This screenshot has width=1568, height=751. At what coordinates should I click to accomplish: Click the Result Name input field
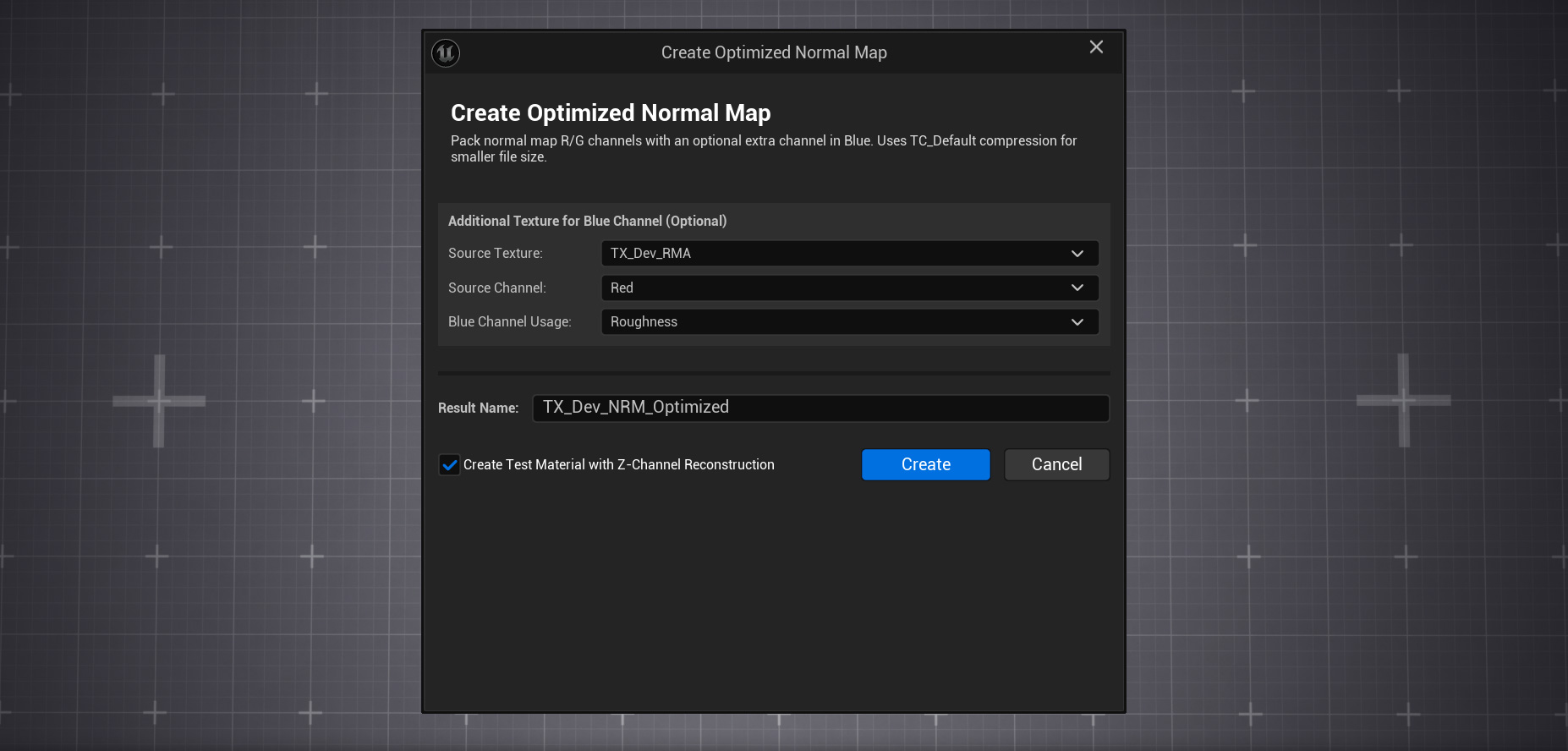coord(820,408)
